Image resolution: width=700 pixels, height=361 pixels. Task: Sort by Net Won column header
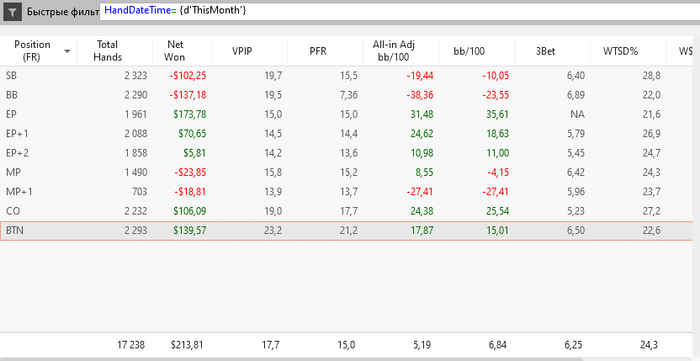176,51
